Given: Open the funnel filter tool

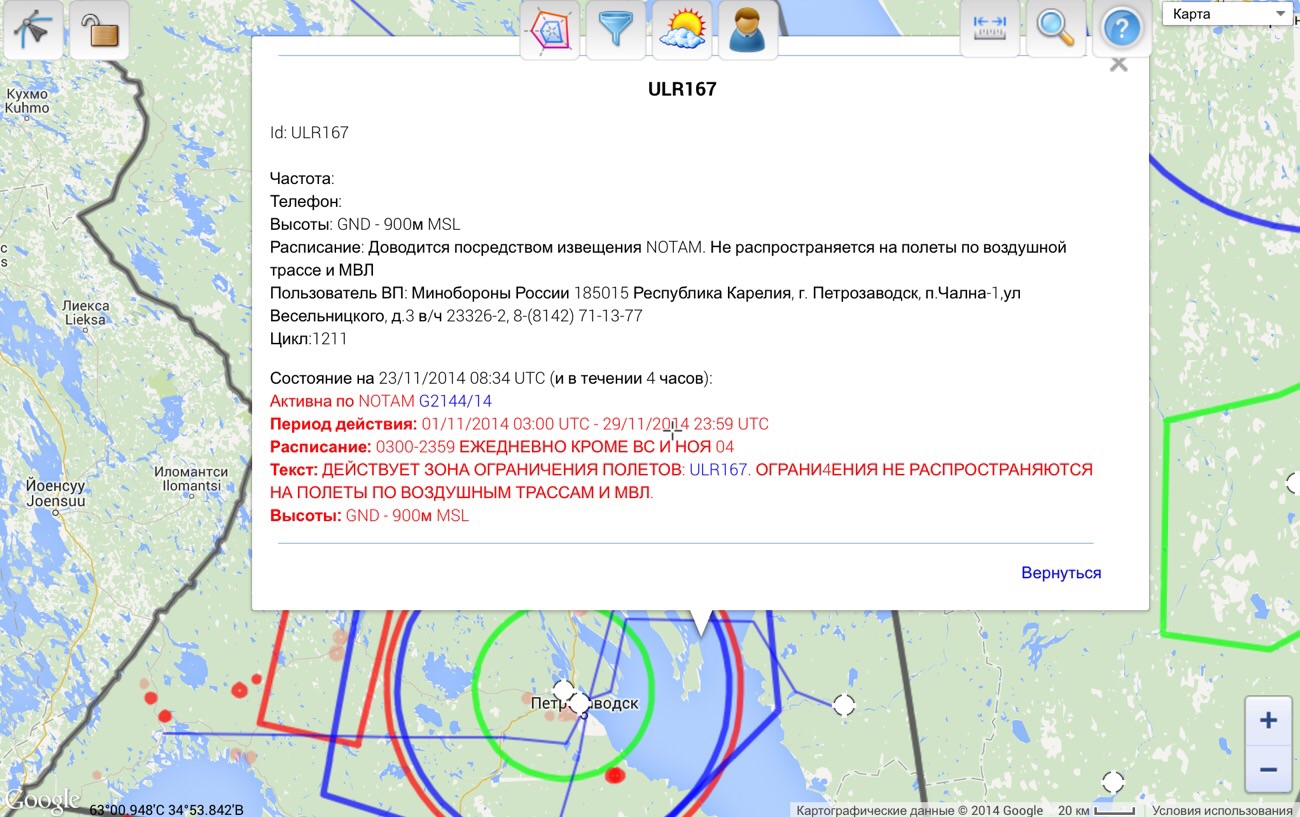Looking at the screenshot, I should [616, 30].
